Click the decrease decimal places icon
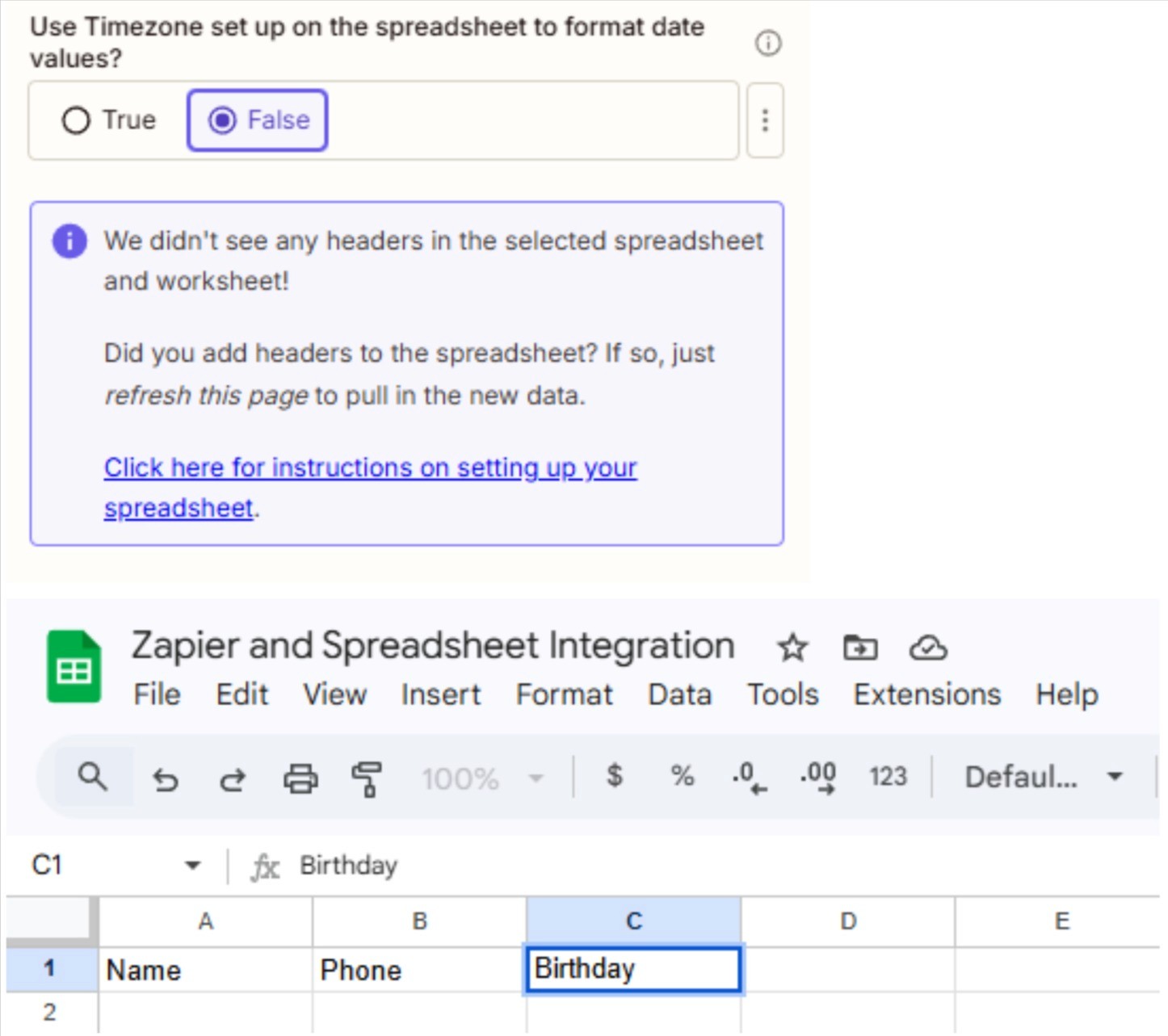The image size is (1168, 1036). click(749, 778)
